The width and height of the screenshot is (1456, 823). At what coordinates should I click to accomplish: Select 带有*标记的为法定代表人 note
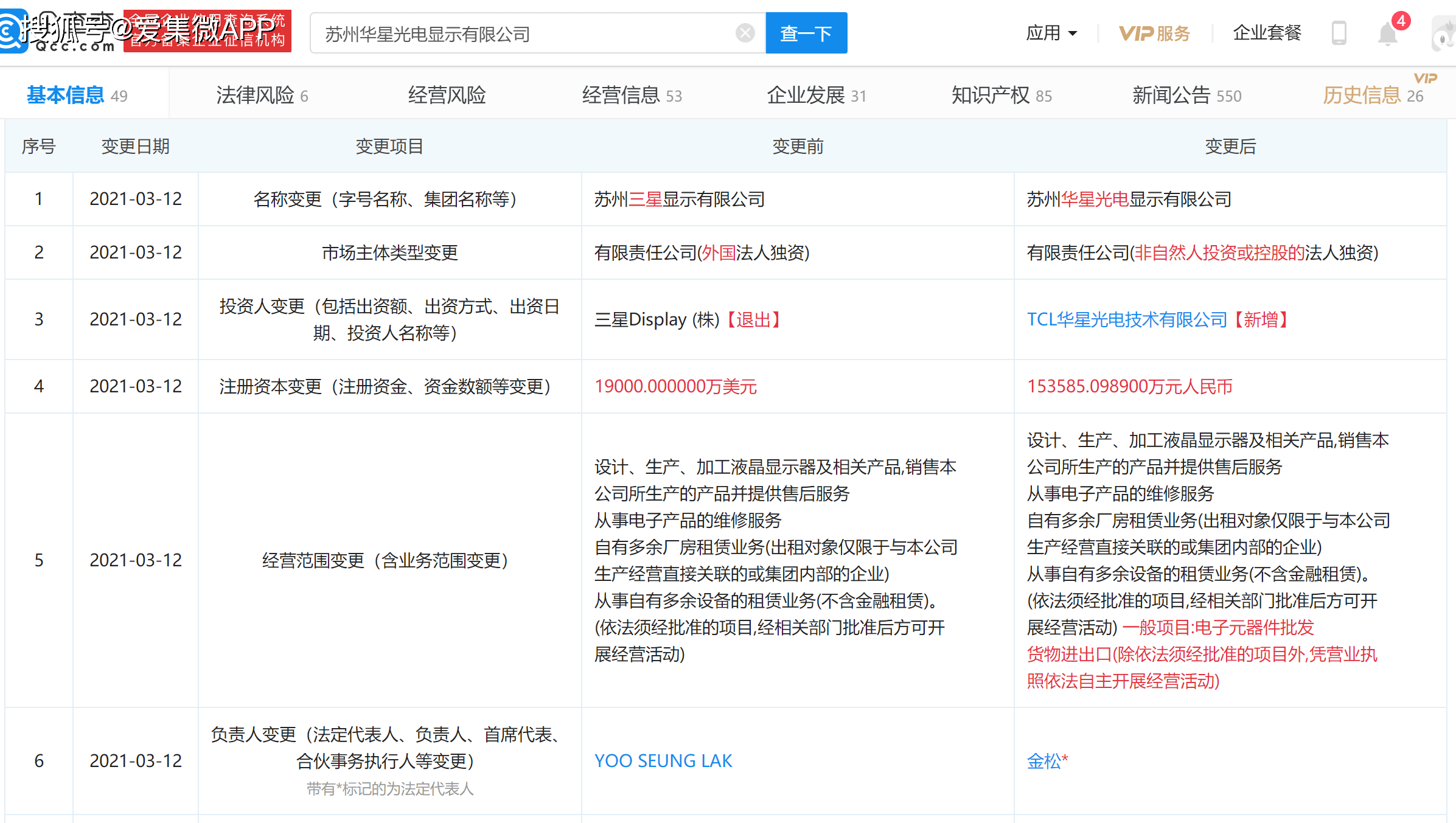click(x=389, y=789)
